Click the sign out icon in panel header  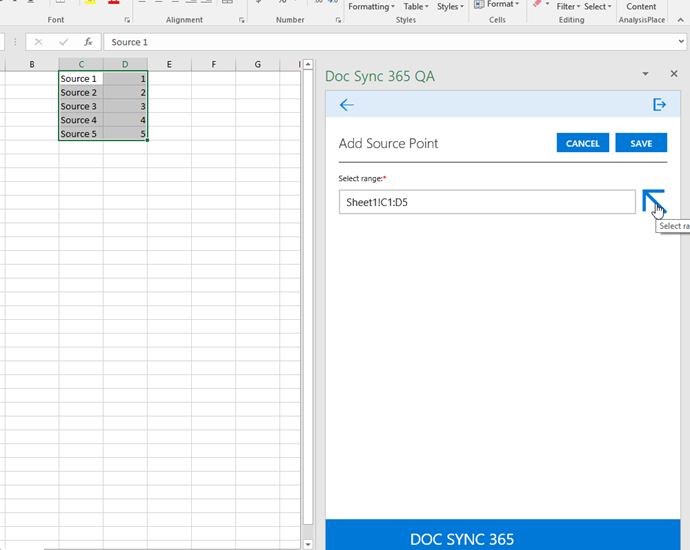[x=659, y=105]
